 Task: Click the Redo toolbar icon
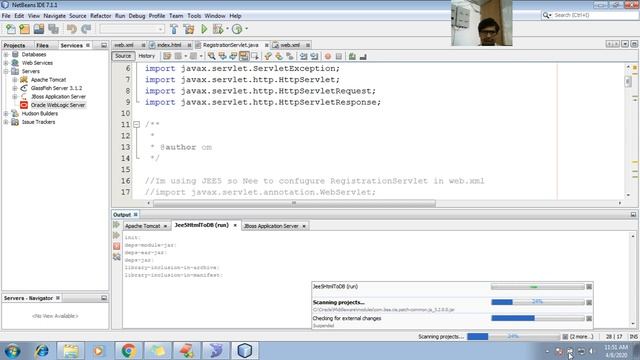pyautogui.click(x=86, y=29)
